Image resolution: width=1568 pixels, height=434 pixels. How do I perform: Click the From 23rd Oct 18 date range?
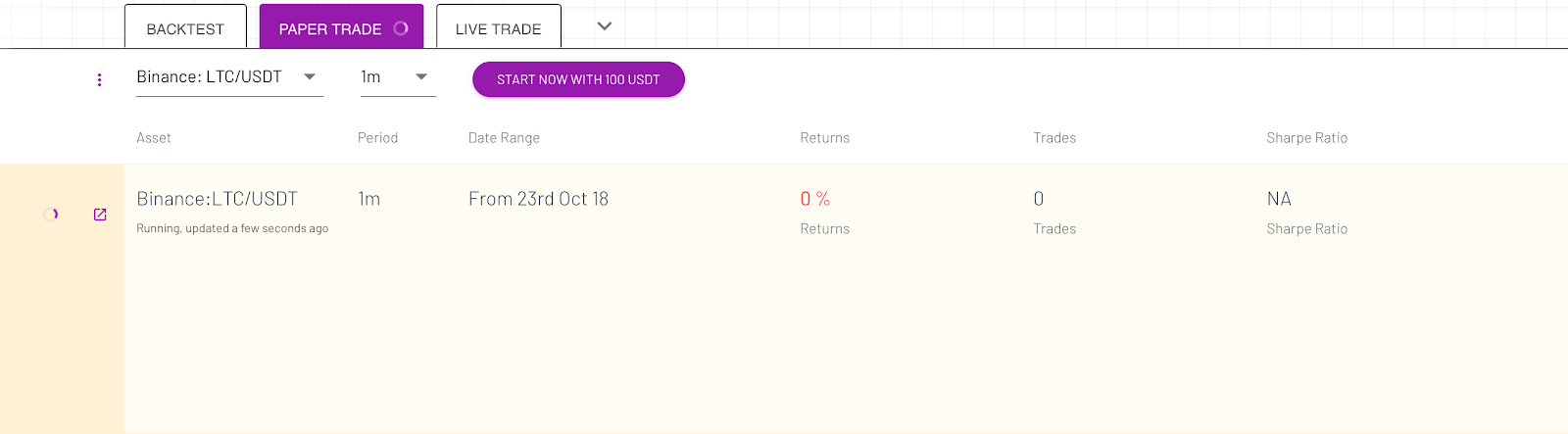coord(538,199)
